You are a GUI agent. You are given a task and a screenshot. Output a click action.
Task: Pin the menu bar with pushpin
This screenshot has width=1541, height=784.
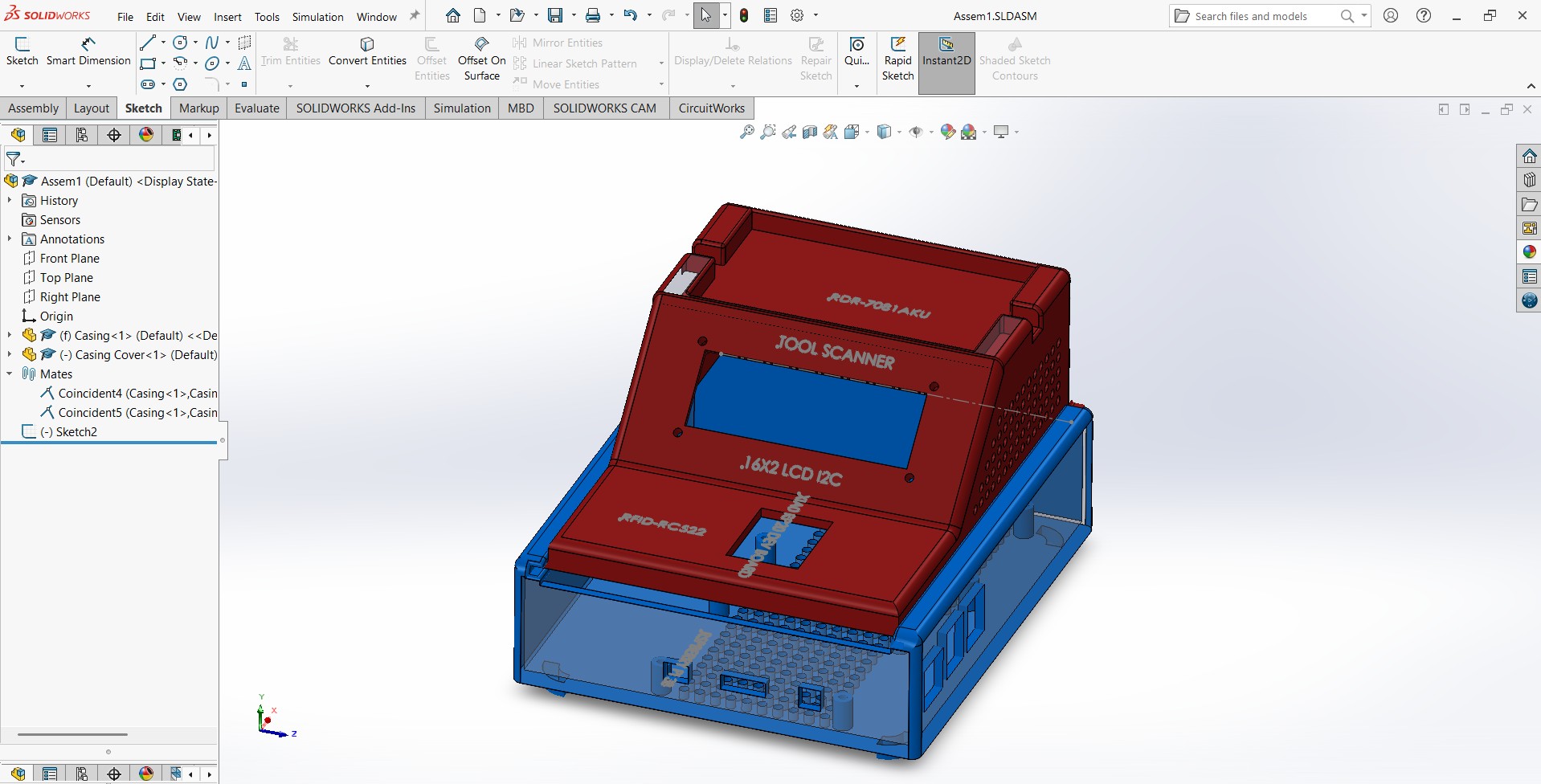415,15
